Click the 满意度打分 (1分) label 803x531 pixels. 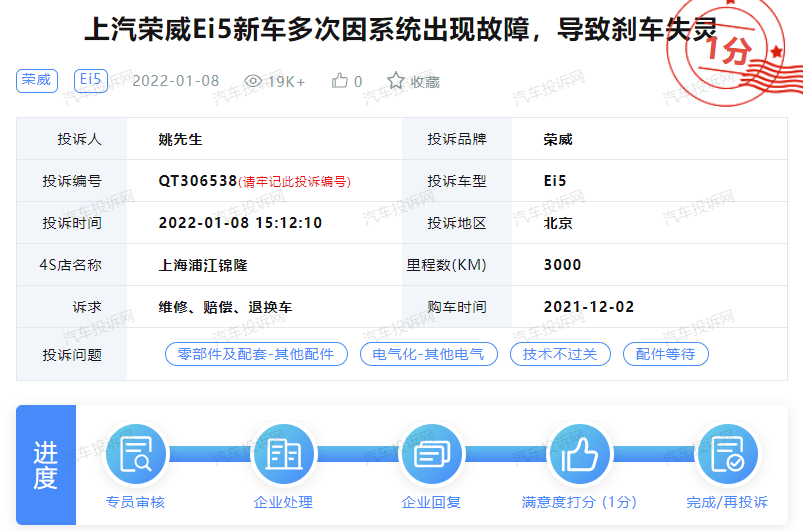click(579, 502)
